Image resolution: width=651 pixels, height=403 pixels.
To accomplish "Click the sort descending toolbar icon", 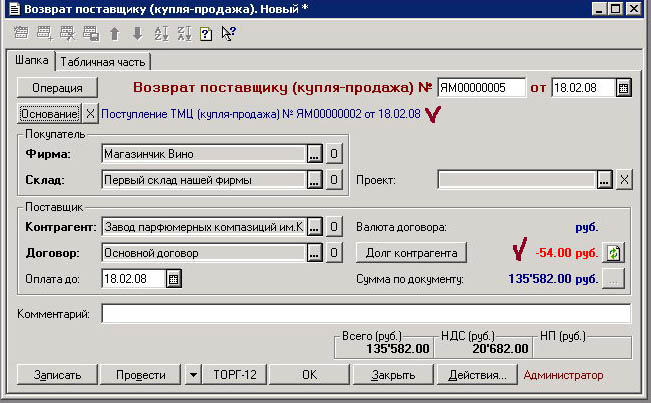I will [183, 33].
